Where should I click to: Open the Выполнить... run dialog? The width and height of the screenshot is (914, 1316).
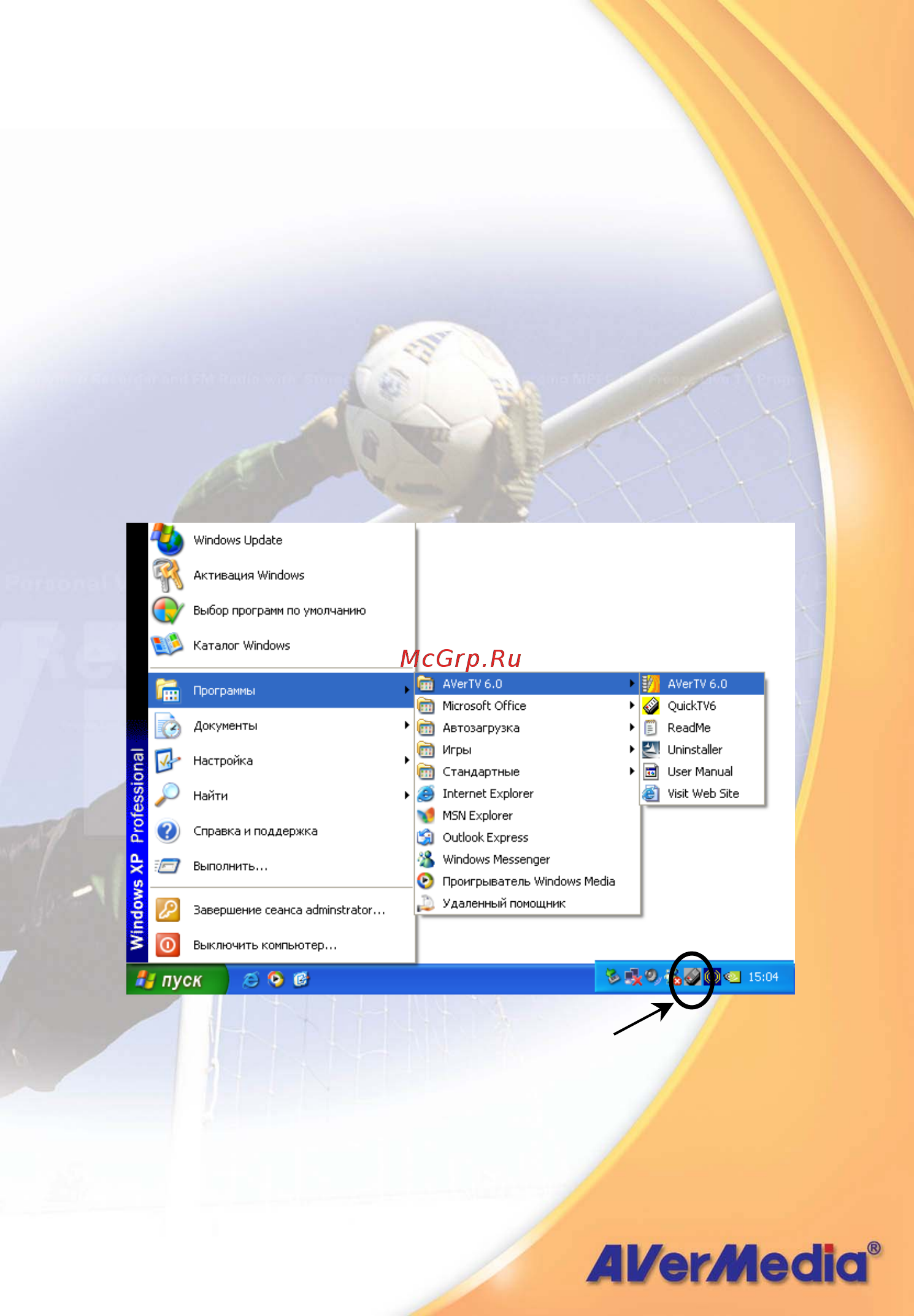click(282, 866)
